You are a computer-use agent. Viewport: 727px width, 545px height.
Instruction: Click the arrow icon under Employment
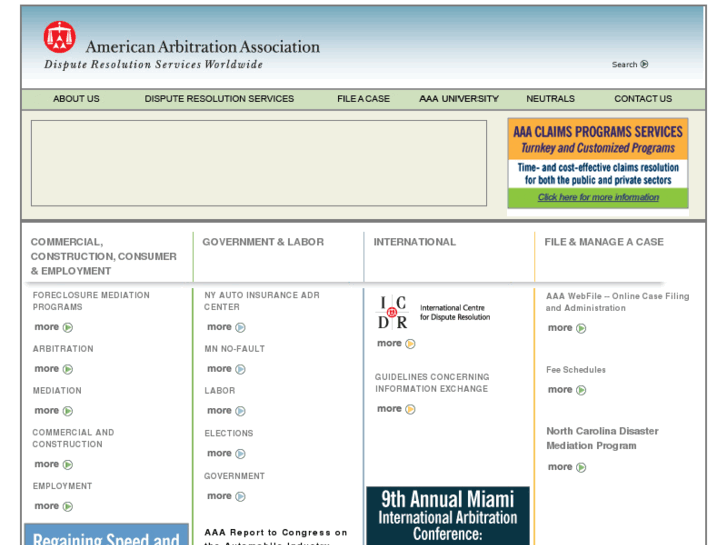(x=68, y=507)
